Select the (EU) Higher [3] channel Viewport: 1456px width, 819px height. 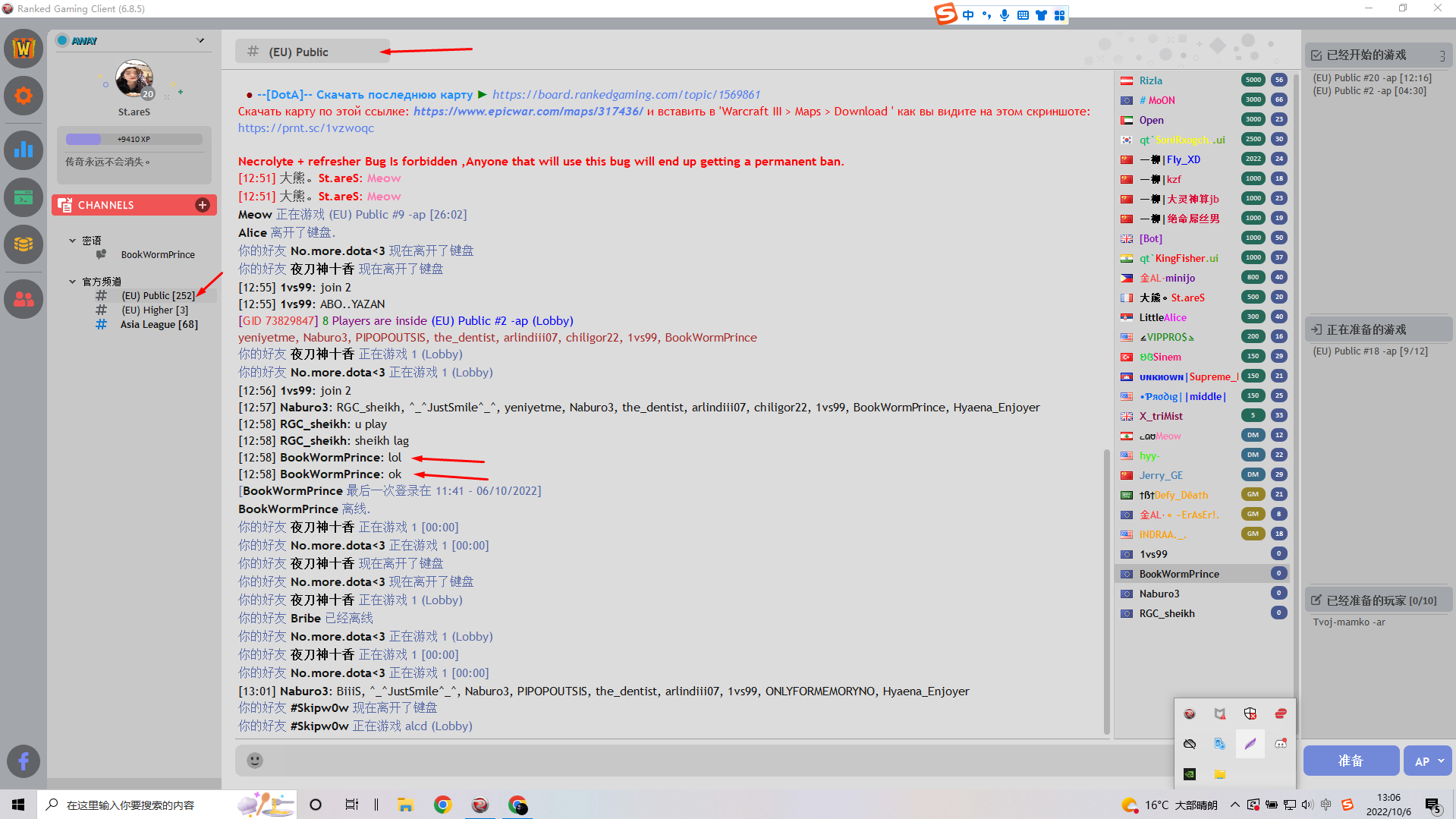pos(155,310)
